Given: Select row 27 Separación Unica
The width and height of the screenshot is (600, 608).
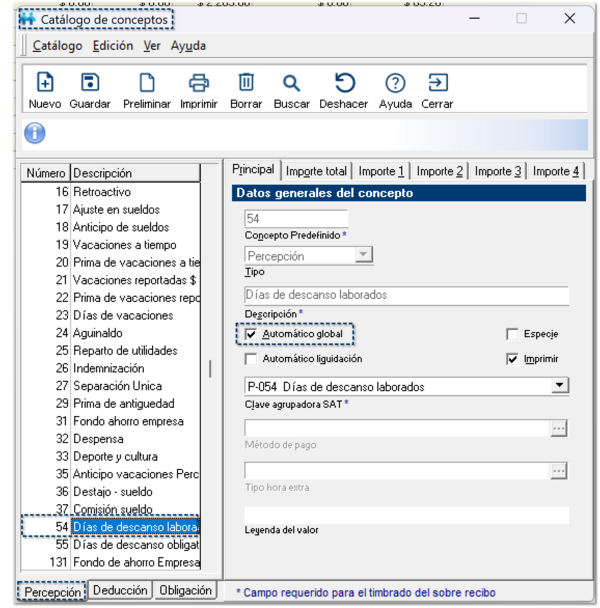Looking at the screenshot, I should (111, 386).
